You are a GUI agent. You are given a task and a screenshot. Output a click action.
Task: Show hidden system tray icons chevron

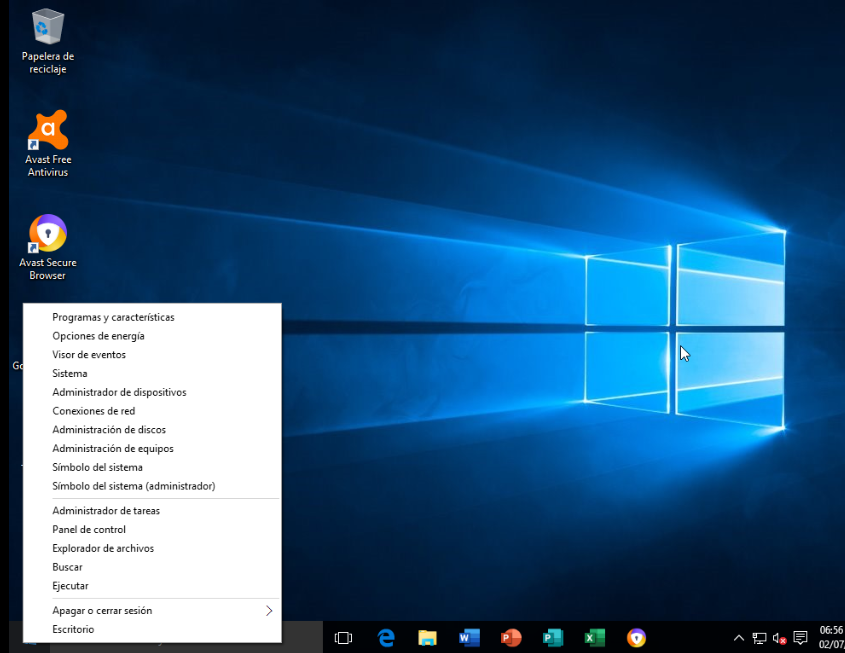tap(739, 638)
